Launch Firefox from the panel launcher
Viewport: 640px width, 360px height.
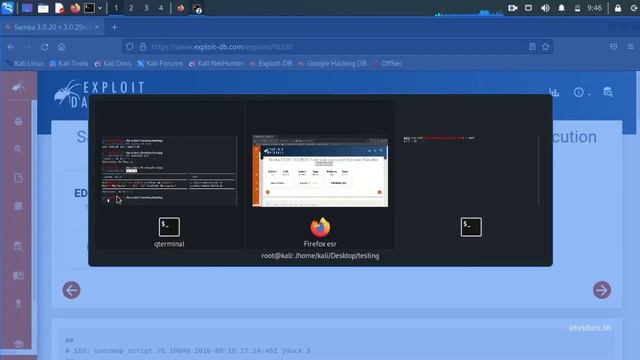75,8
